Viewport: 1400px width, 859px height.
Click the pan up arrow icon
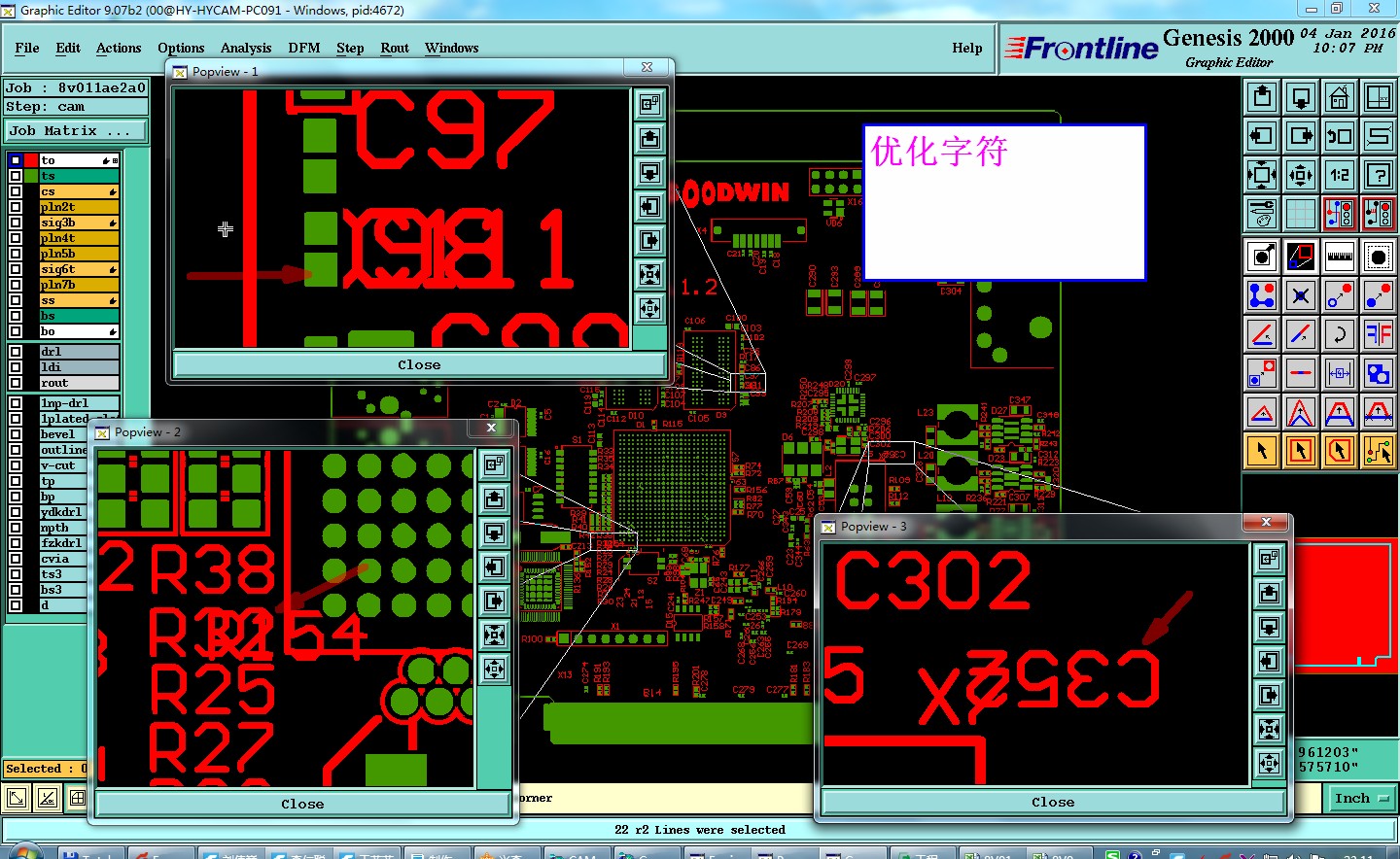[1262, 97]
